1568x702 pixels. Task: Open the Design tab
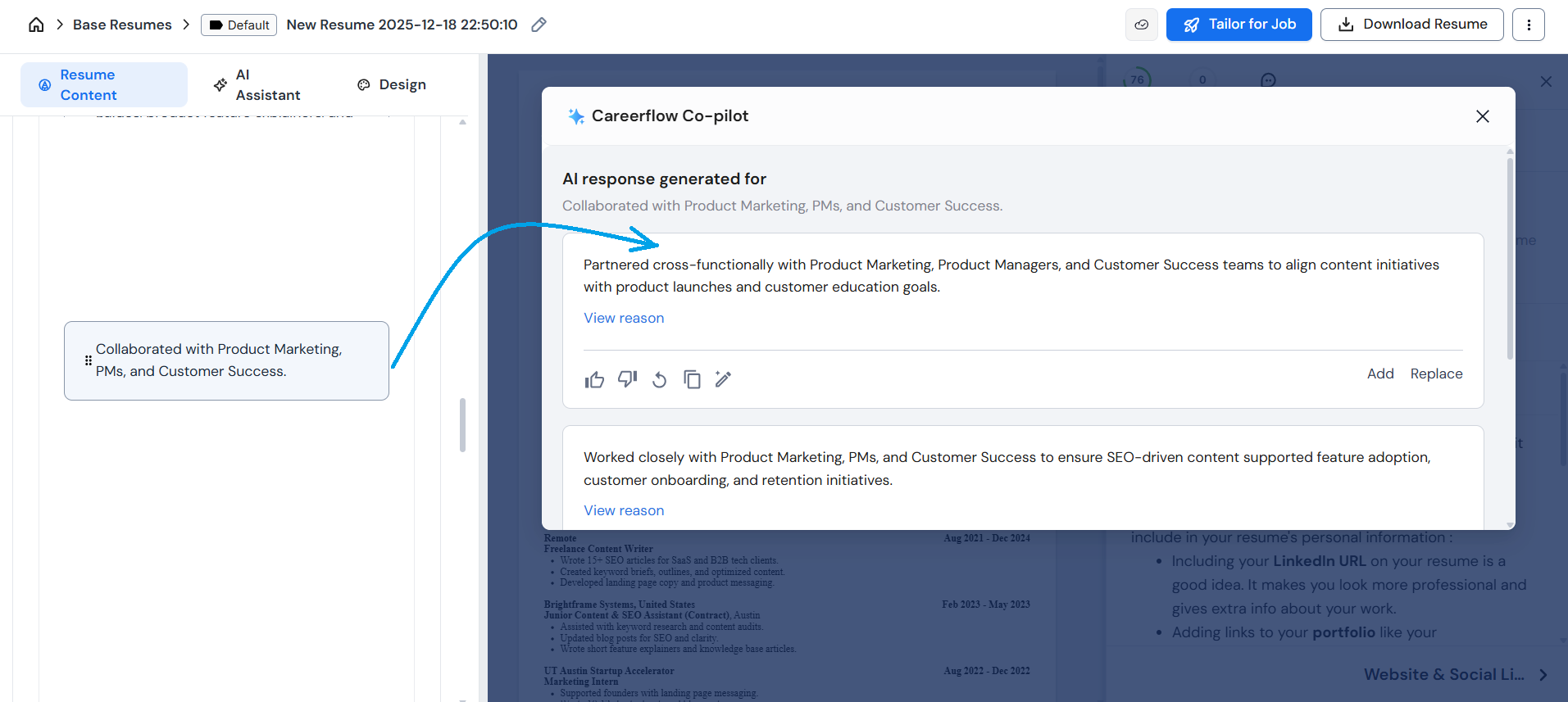click(392, 84)
